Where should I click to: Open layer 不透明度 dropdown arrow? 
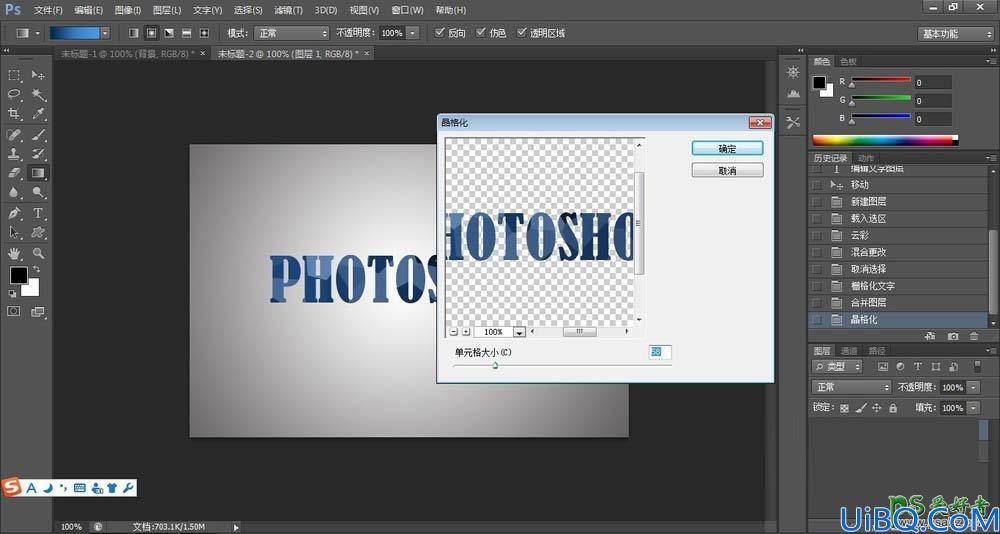974,387
